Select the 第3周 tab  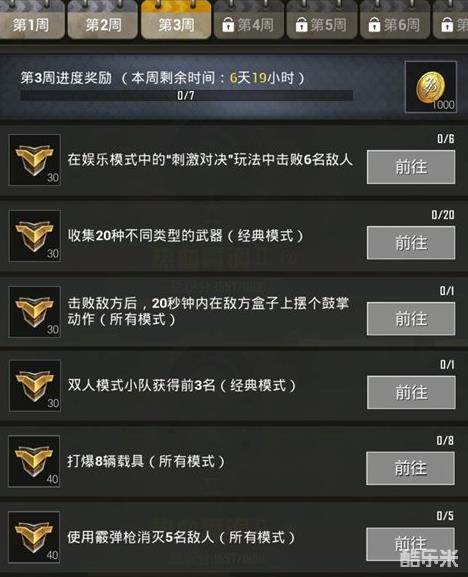(x=176, y=21)
